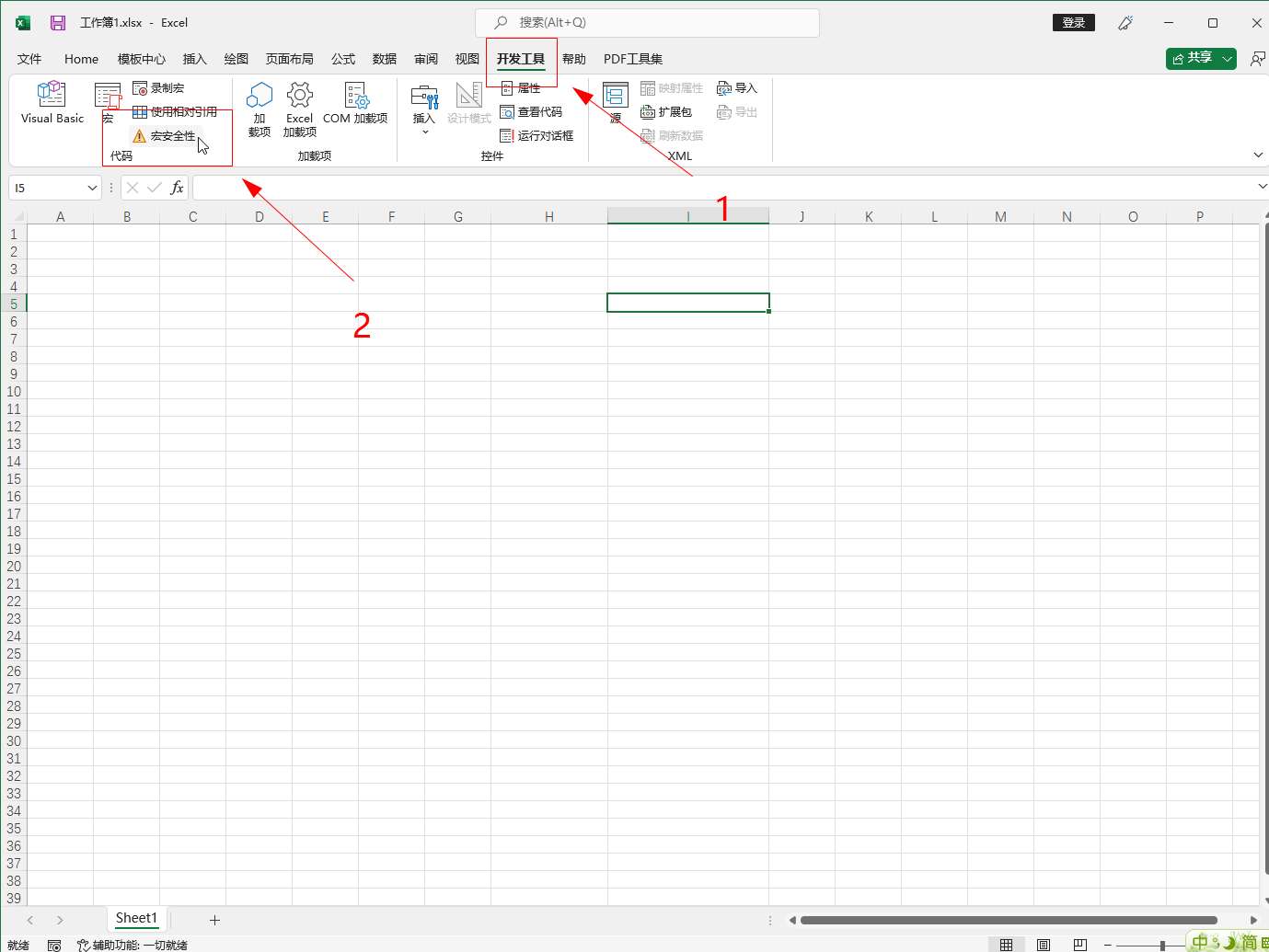
Task: Click 刷新数据 refresh data
Action: 672,136
